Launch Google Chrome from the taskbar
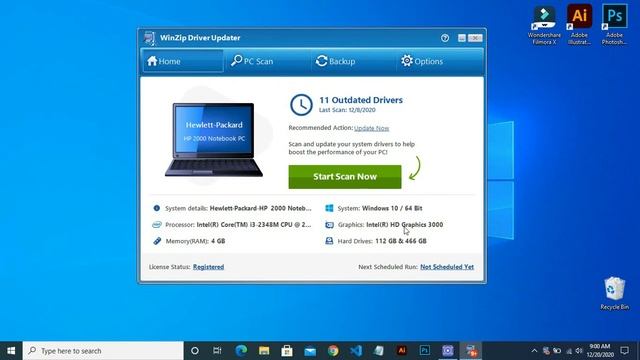640x360 pixels. click(333, 351)
